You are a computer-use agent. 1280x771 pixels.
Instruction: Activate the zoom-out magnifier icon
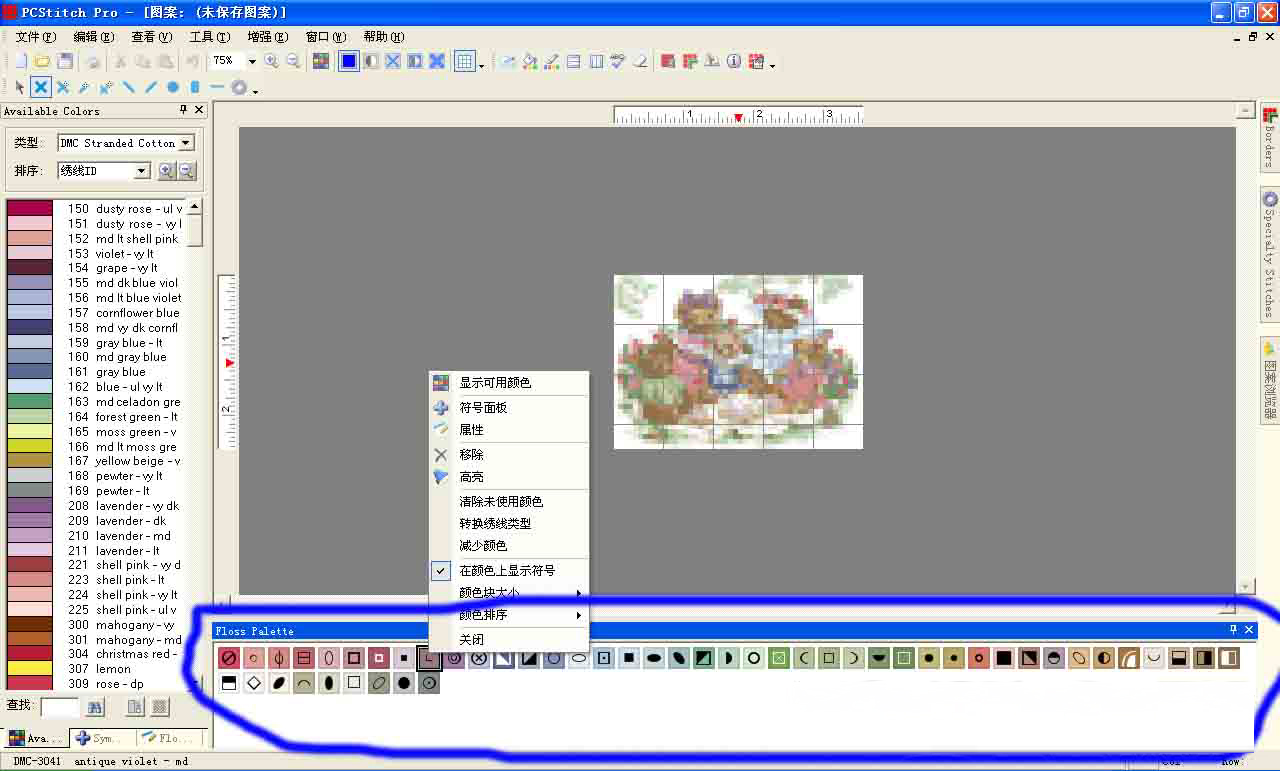click(x=291, y=61)
